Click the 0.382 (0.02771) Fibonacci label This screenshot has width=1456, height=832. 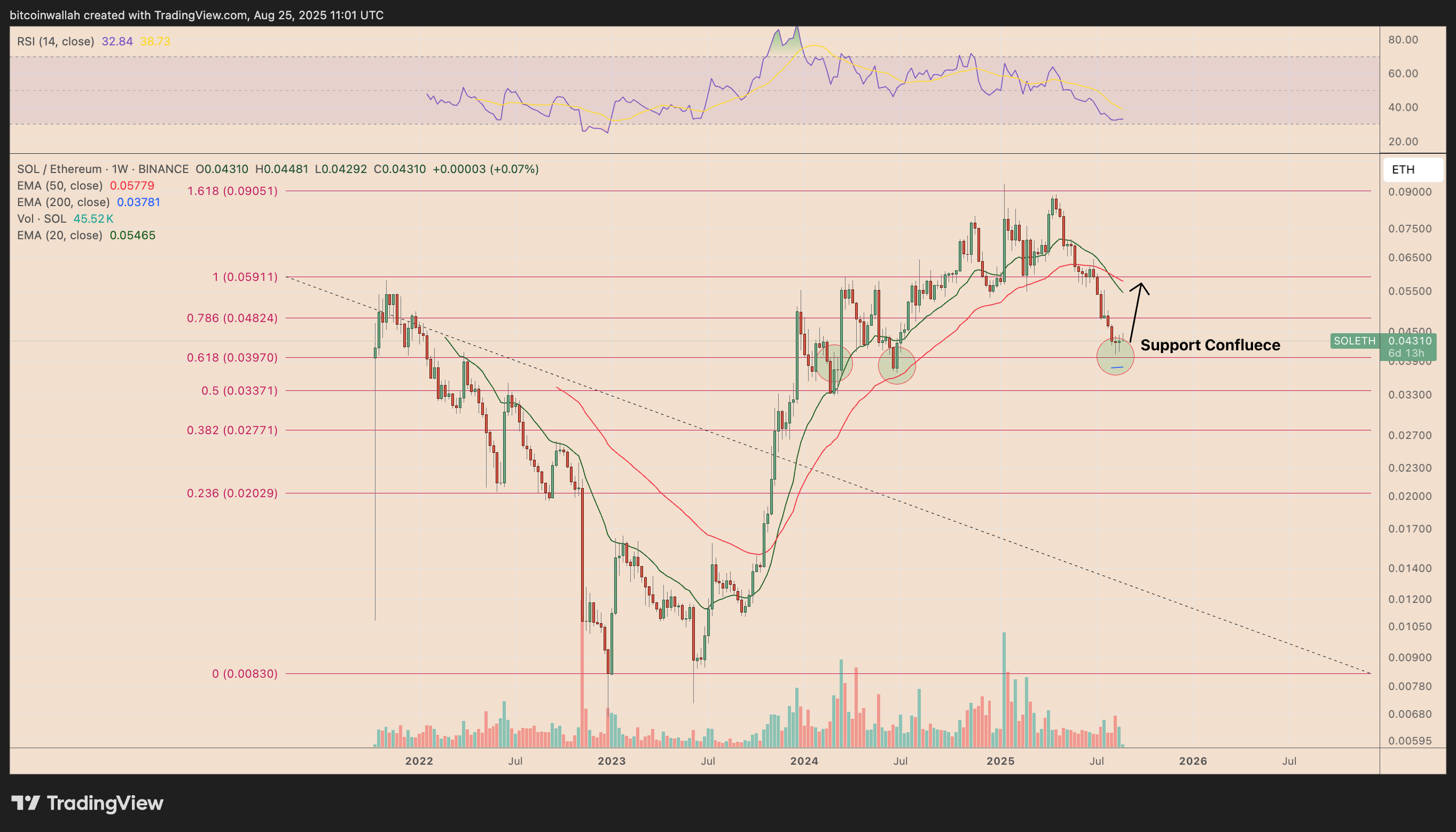pyautogui.click(x=232, y=430)
